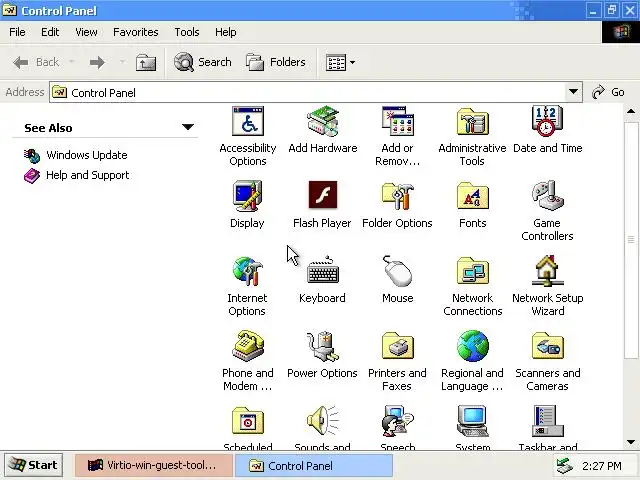640x480 pixels.
Task: Click the network tray icon
Action: tap(565, 466)
